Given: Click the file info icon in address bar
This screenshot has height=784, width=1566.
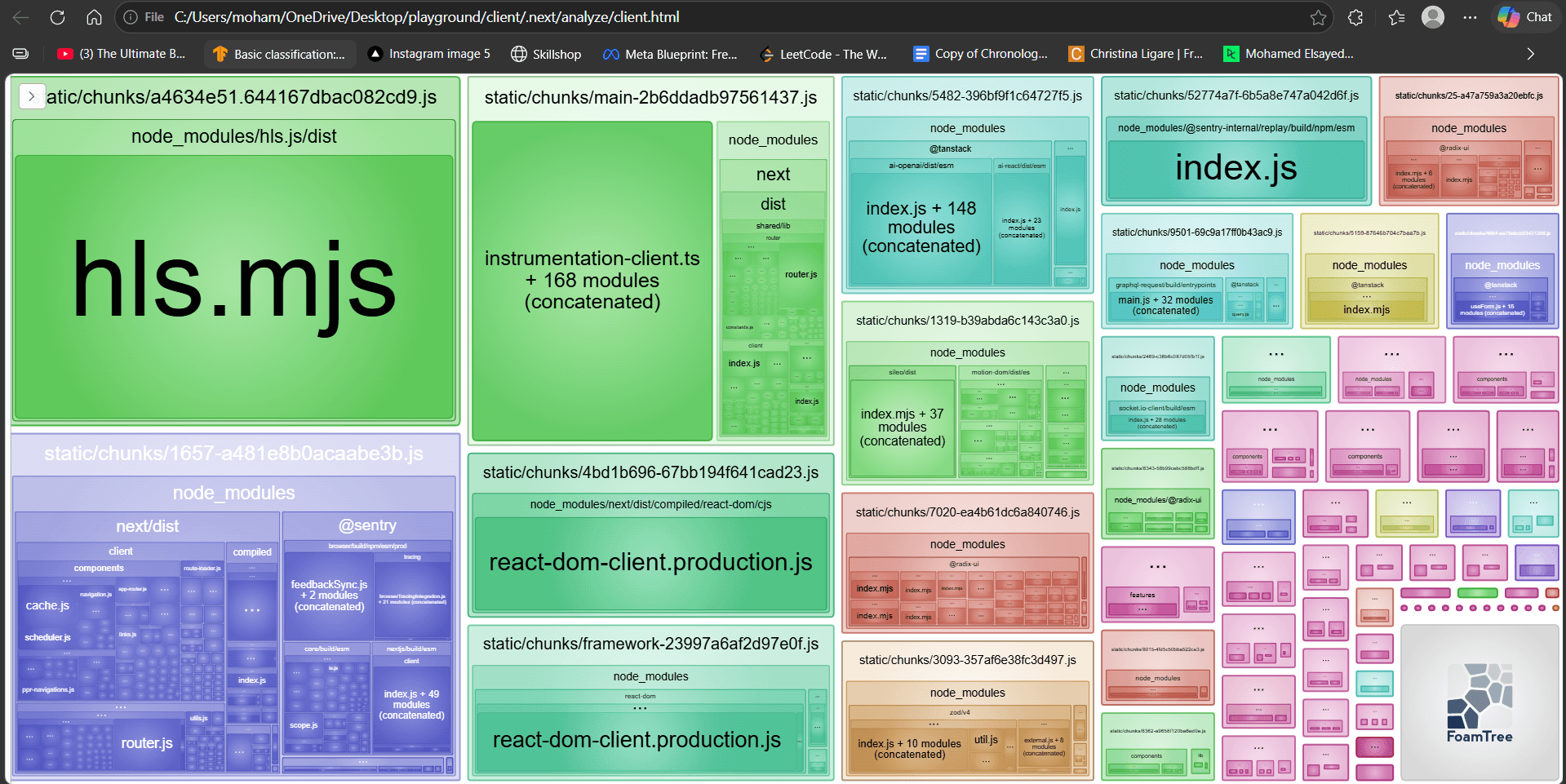Looking at the screenshot, I should (x=131, y=17).
